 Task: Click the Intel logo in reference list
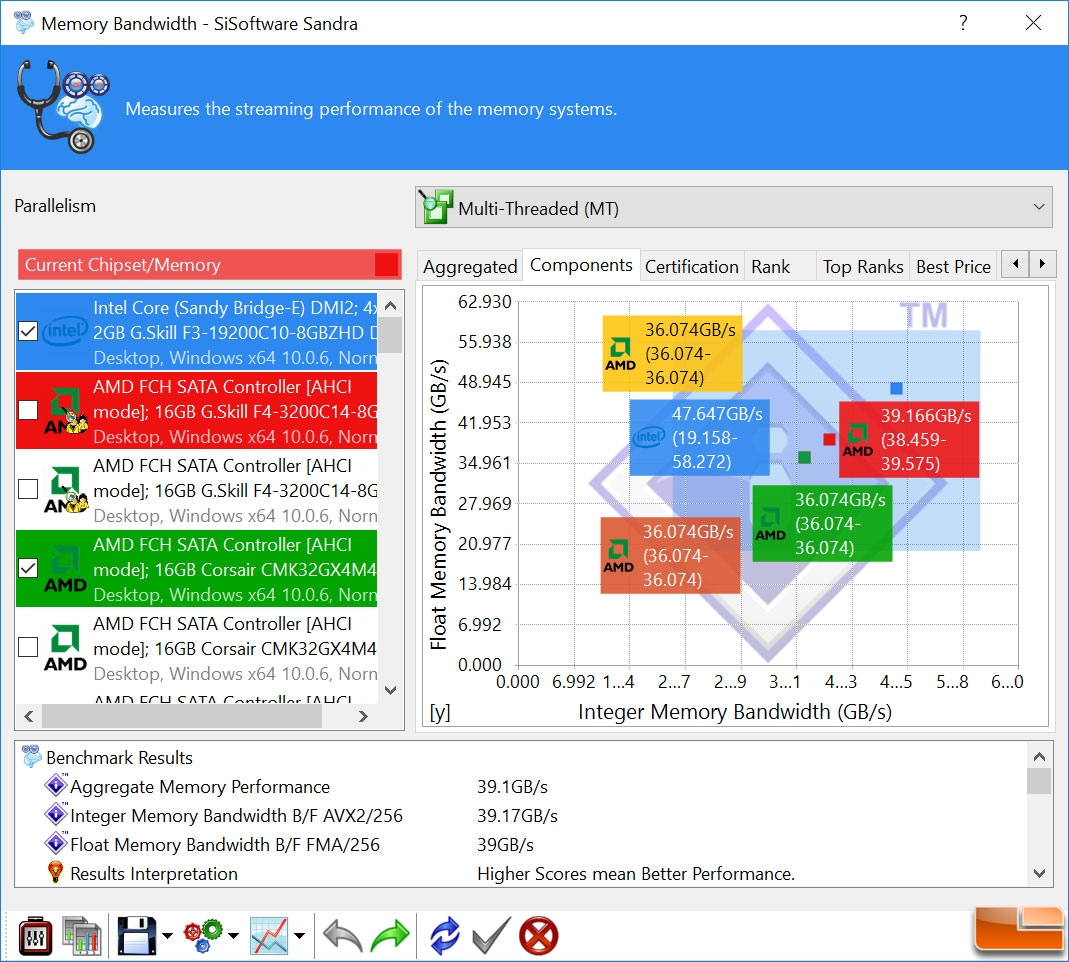pyautogui.click(x=65, y=331)
